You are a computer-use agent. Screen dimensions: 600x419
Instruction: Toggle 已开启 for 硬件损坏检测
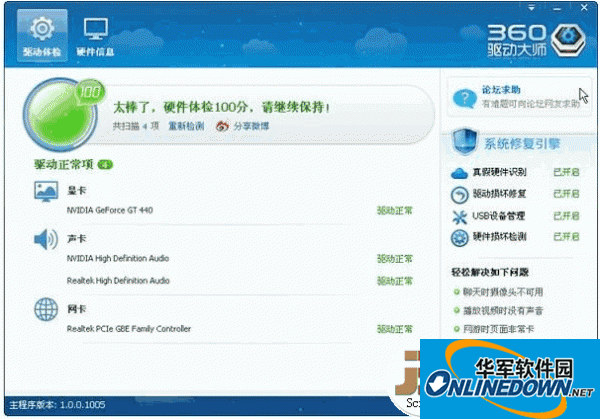click(566, 236)
